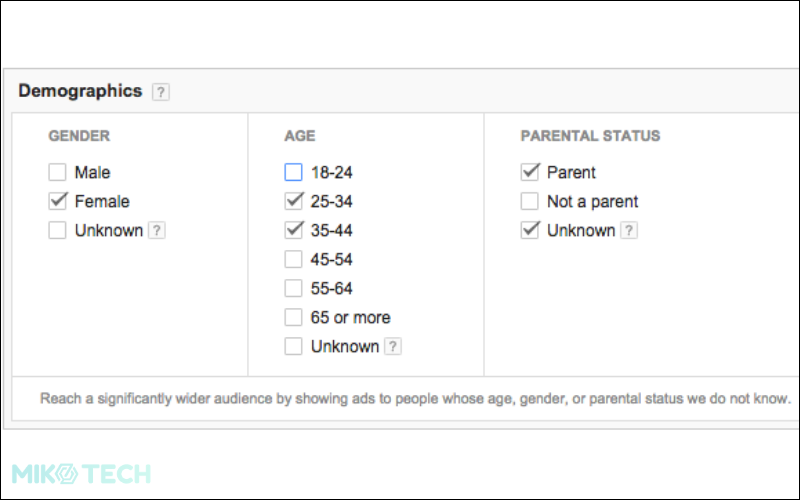This screenshot has width=800, height=500.
Task: Check the 55-64 age checkbox
Action: coord(293,288)
